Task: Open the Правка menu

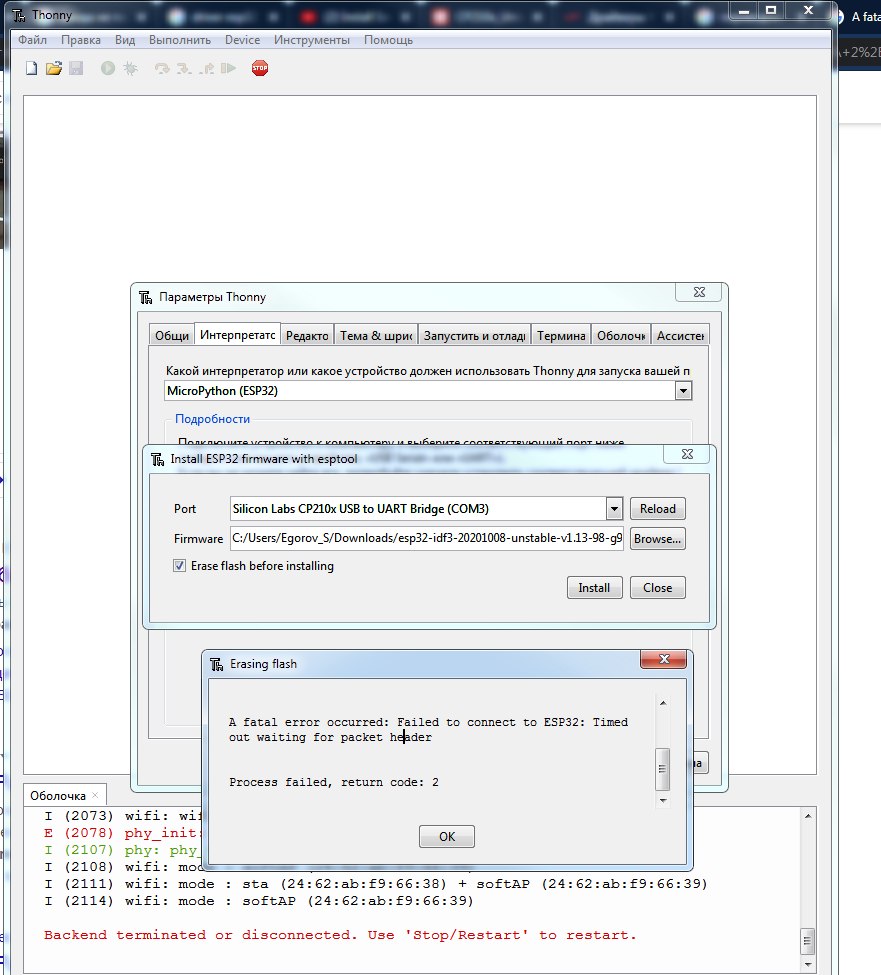Action: (81, 40)
